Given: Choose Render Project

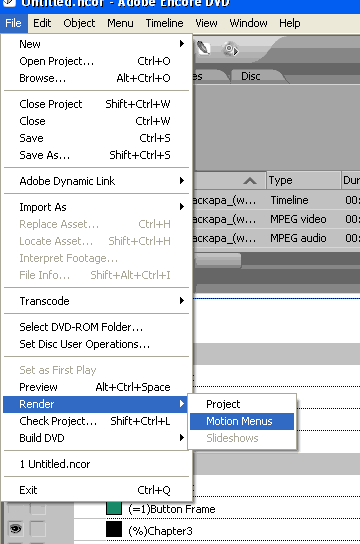Looking at the screenshot, I should 242,404.
